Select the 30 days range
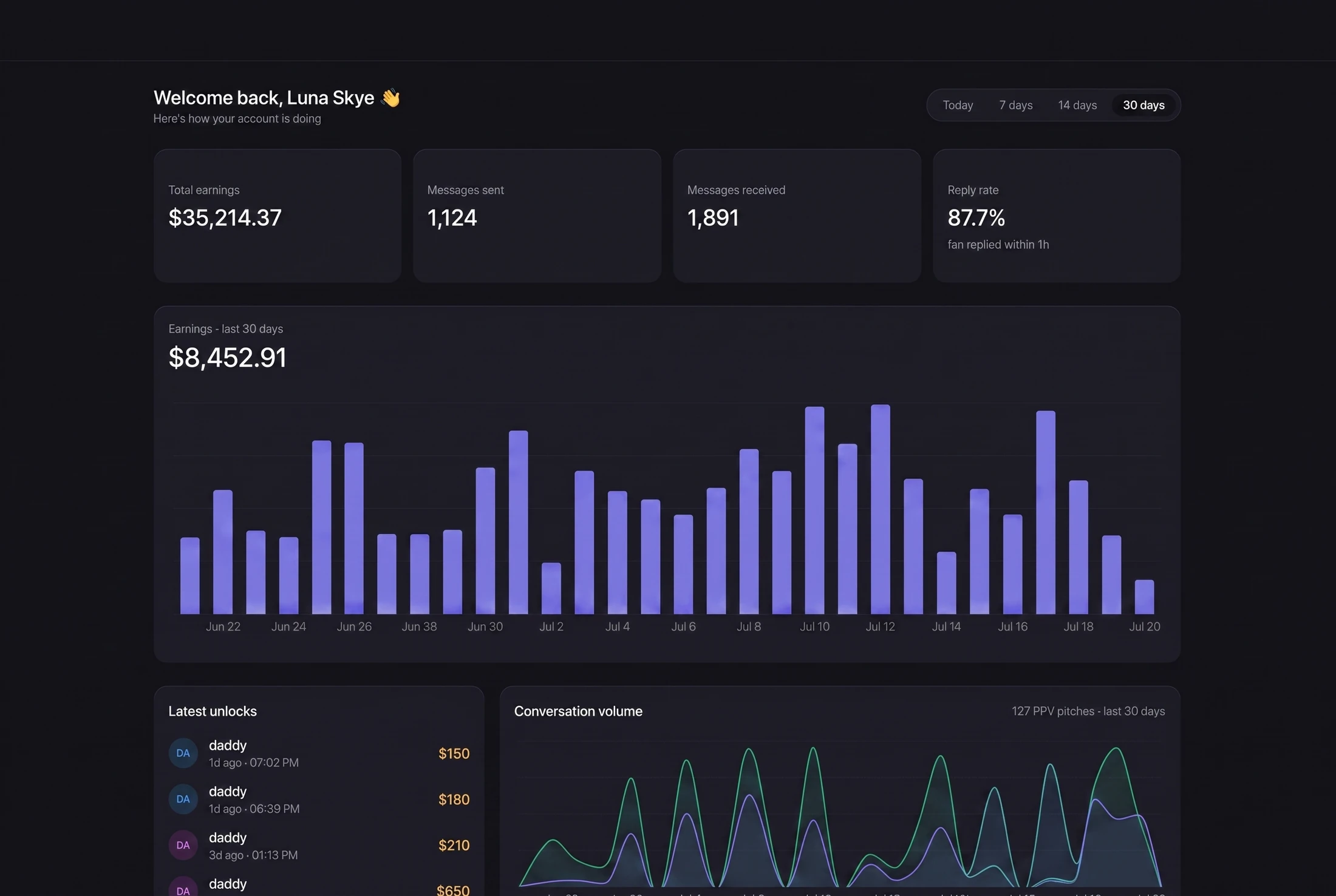 tap(1143, 105)
